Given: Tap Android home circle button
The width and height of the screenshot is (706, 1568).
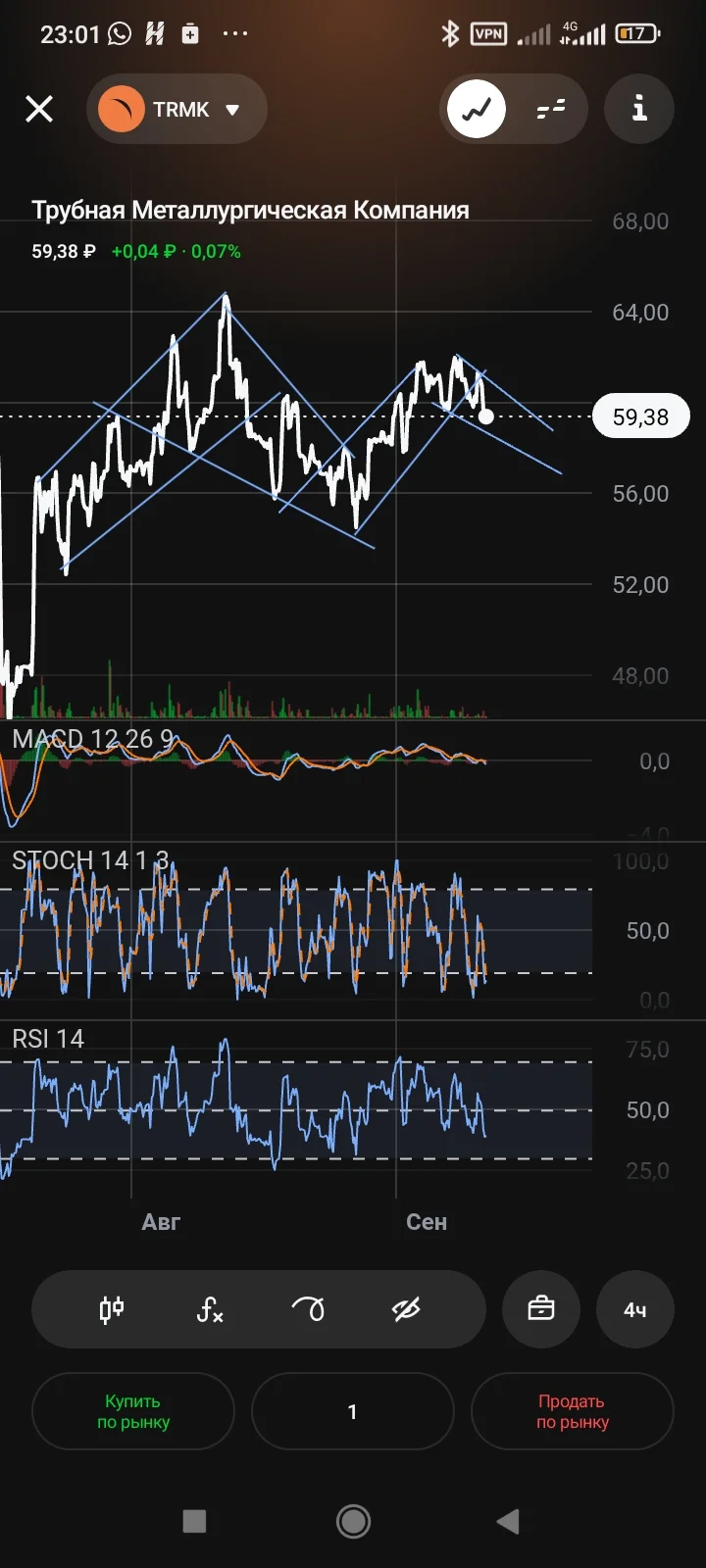Looking at the screenshot, I should click(x=353, y=1521).
